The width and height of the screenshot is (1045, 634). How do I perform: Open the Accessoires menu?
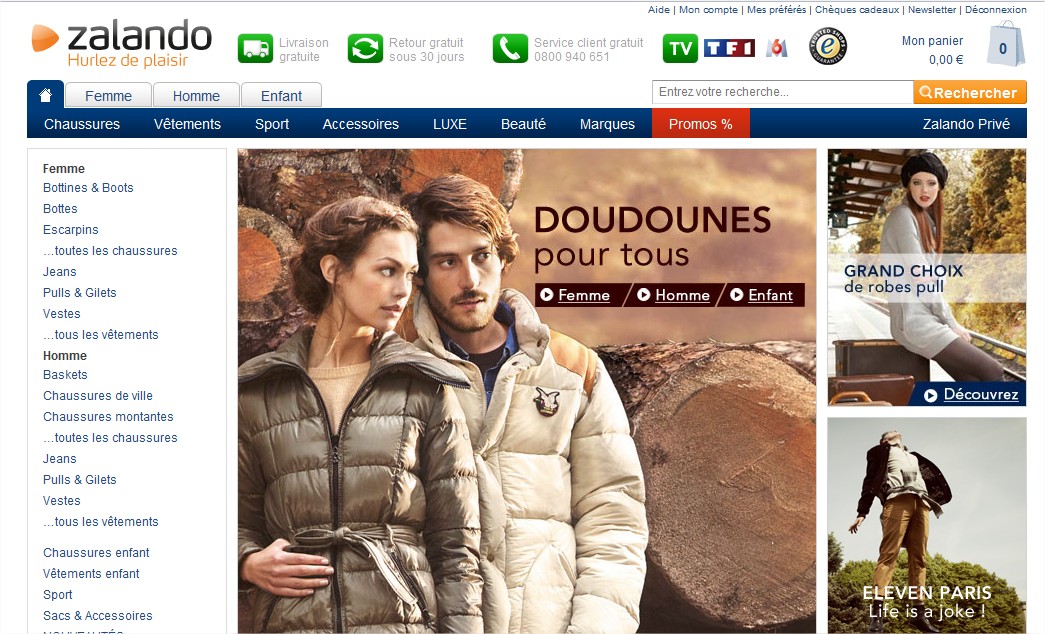(x=361, y=124)
